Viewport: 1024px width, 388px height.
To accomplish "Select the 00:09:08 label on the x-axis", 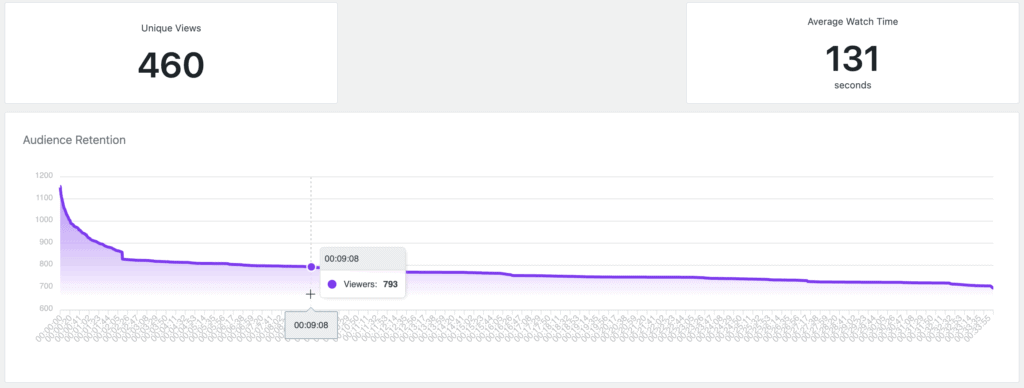I will click(x=311, y=325).
